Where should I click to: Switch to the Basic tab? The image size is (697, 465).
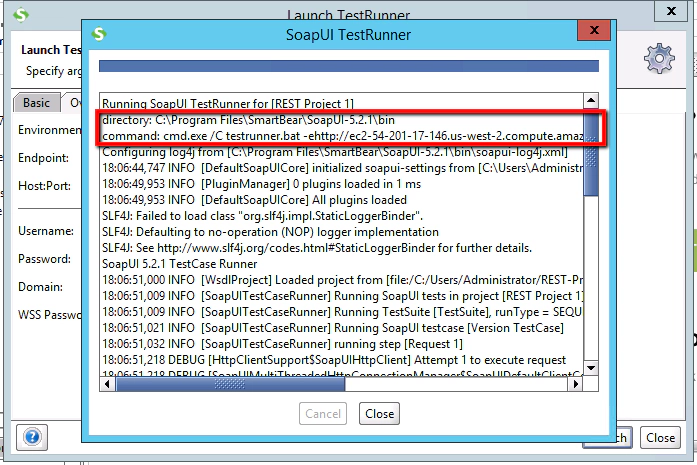(36, 103)
